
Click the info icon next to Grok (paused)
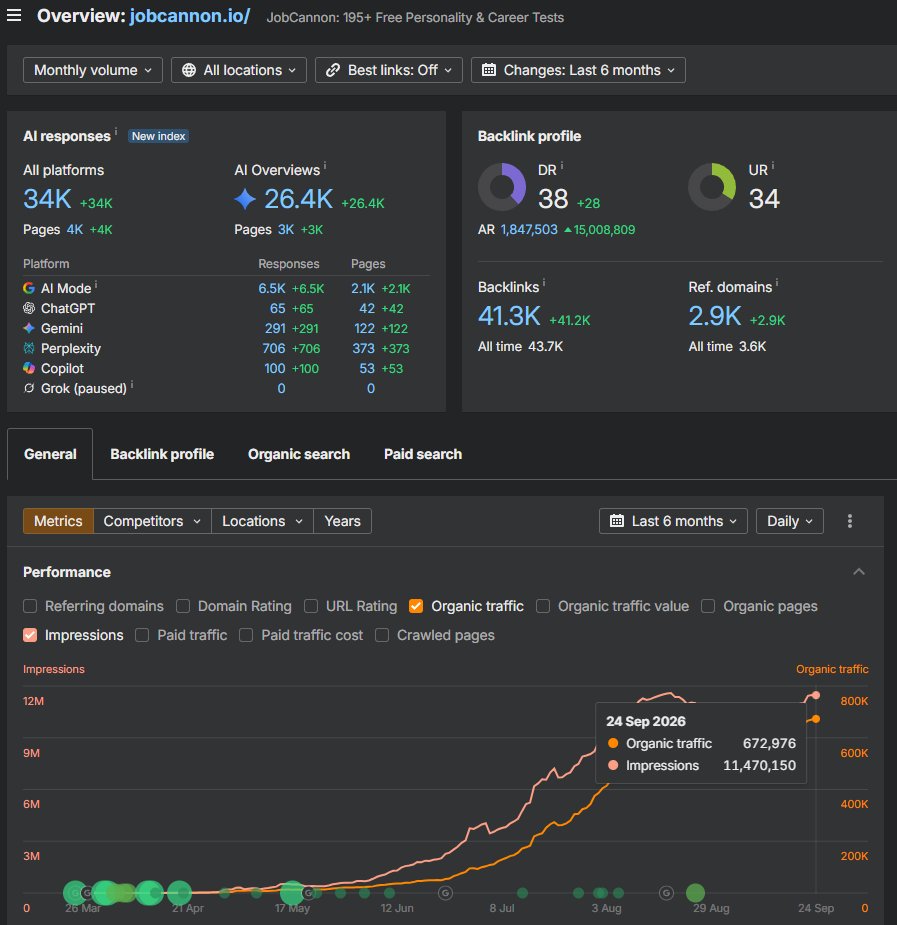(x=132, y=385)
